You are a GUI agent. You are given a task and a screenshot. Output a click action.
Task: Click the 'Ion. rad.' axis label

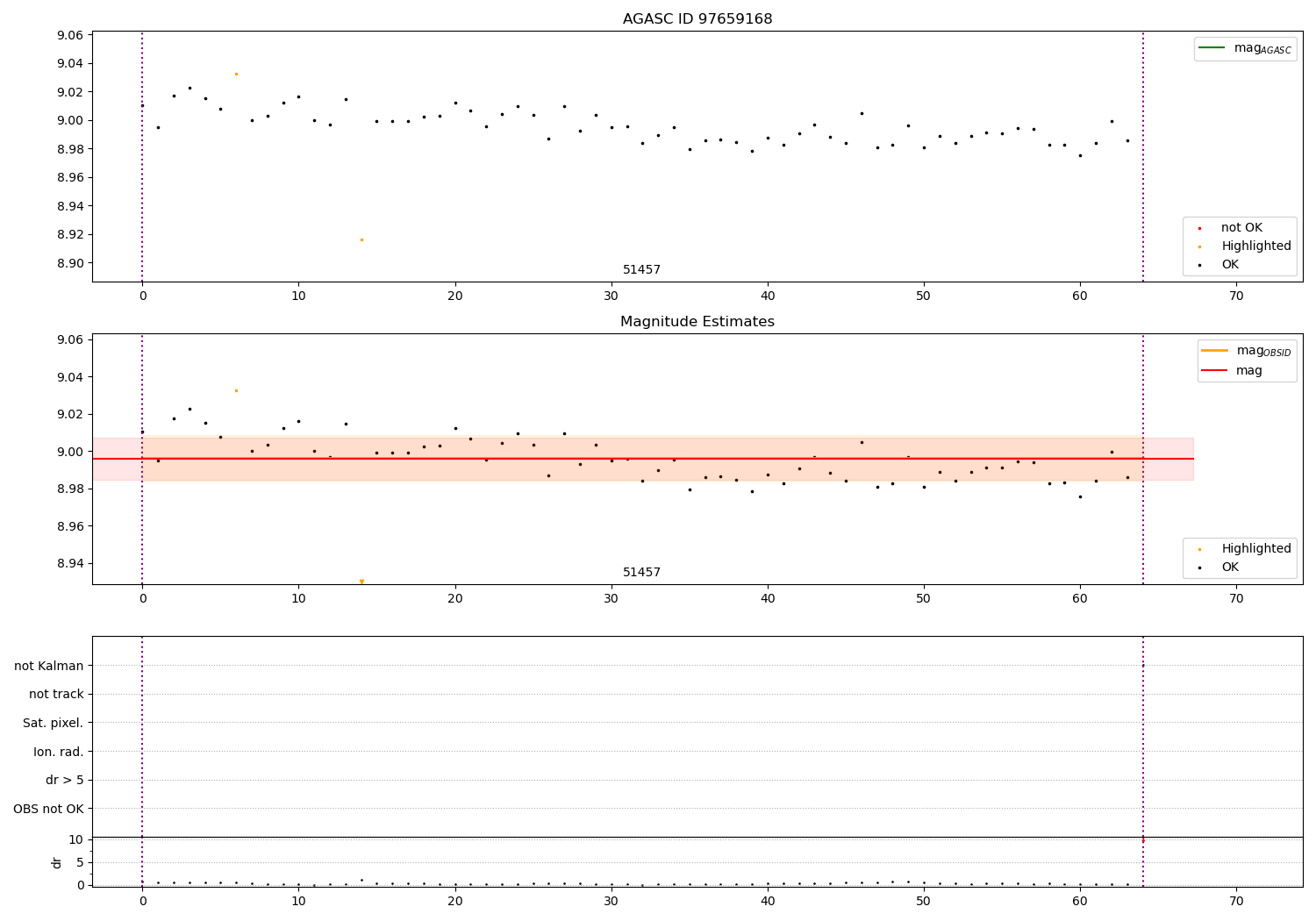[x=59, y=753]
